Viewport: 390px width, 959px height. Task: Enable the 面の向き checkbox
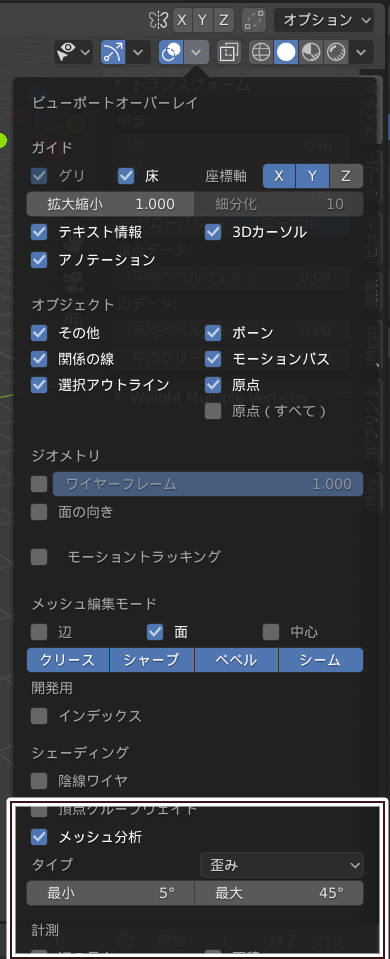pyautogui.click(x=39, y=511)
